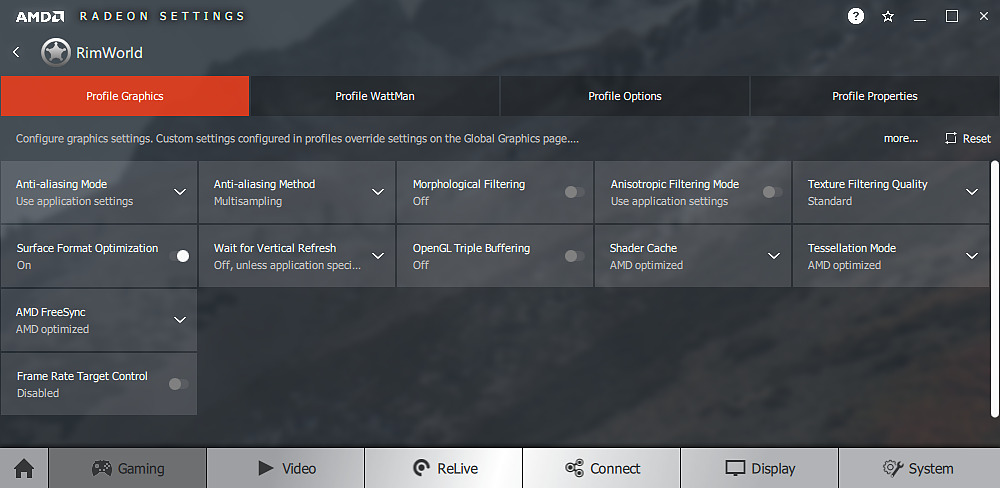Toggle Morphological Filtering switch
Screen dimensions: 1000x488
click(x=574, y=192)
